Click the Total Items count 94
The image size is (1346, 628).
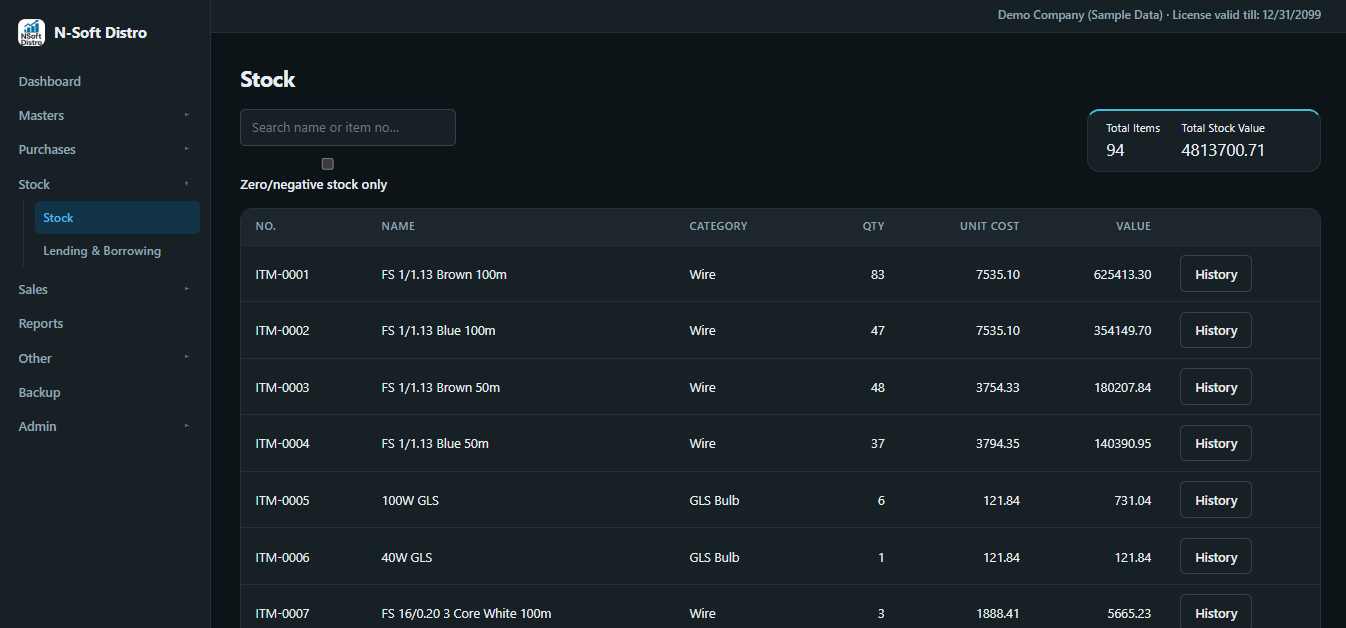[1115, 150]
